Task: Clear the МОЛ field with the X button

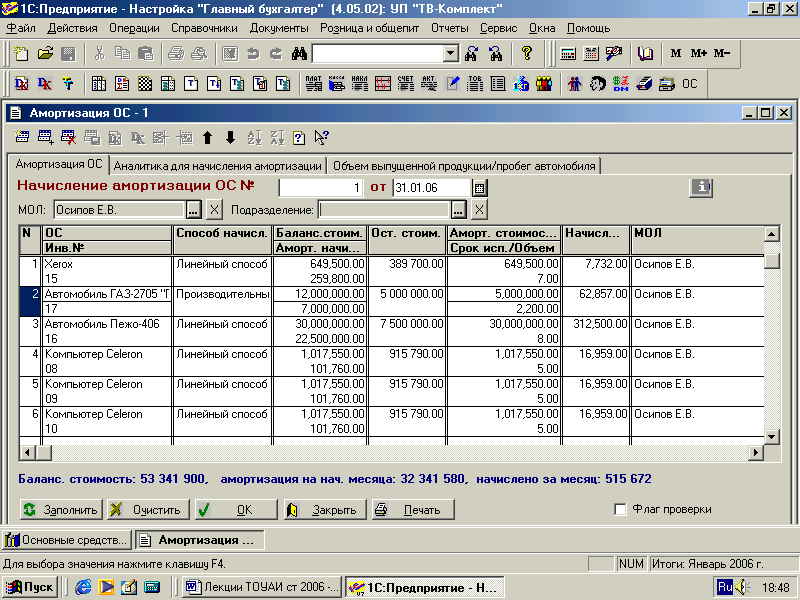Action: 214,210
